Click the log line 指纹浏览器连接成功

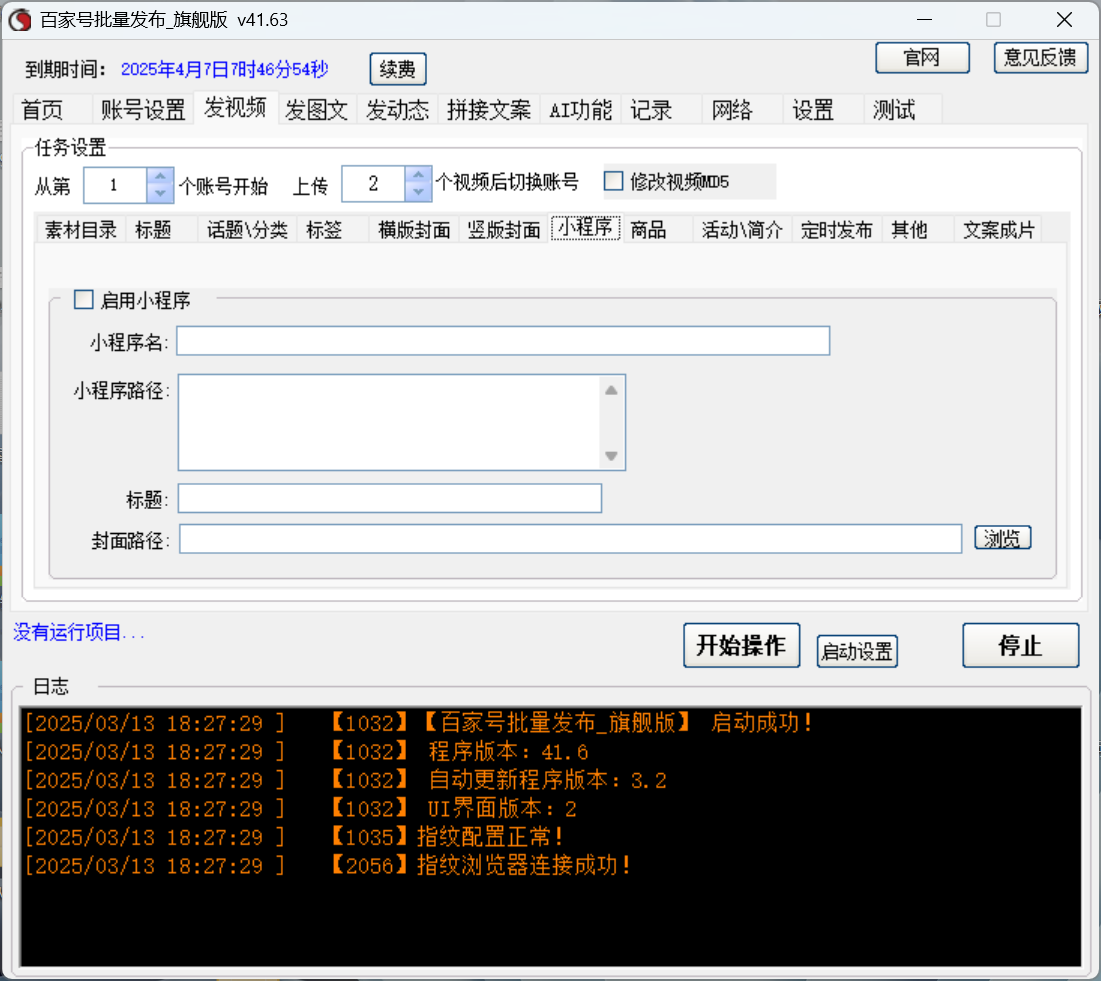[329, 865]
